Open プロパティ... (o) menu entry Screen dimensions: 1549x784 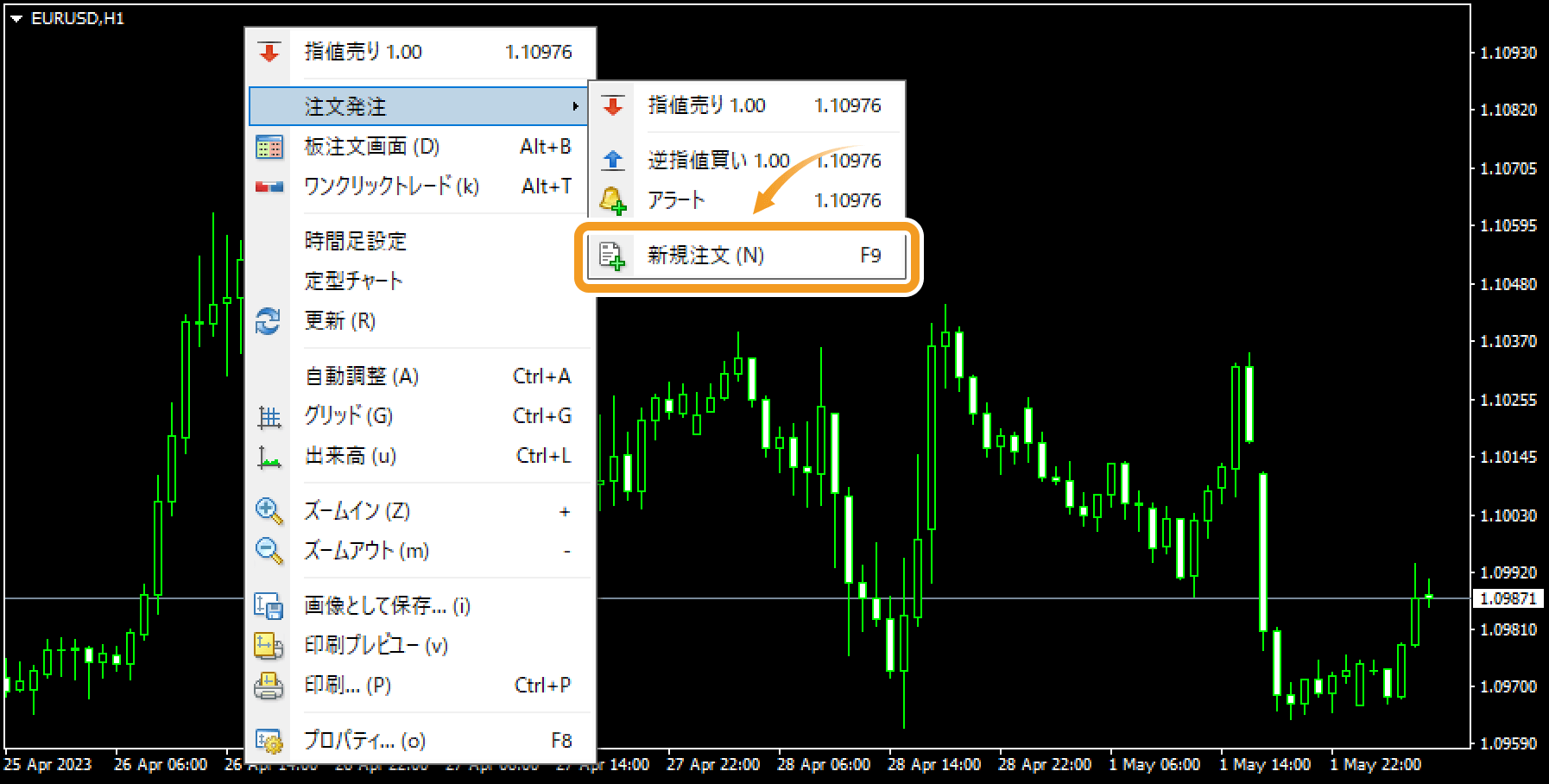(420, 741)
